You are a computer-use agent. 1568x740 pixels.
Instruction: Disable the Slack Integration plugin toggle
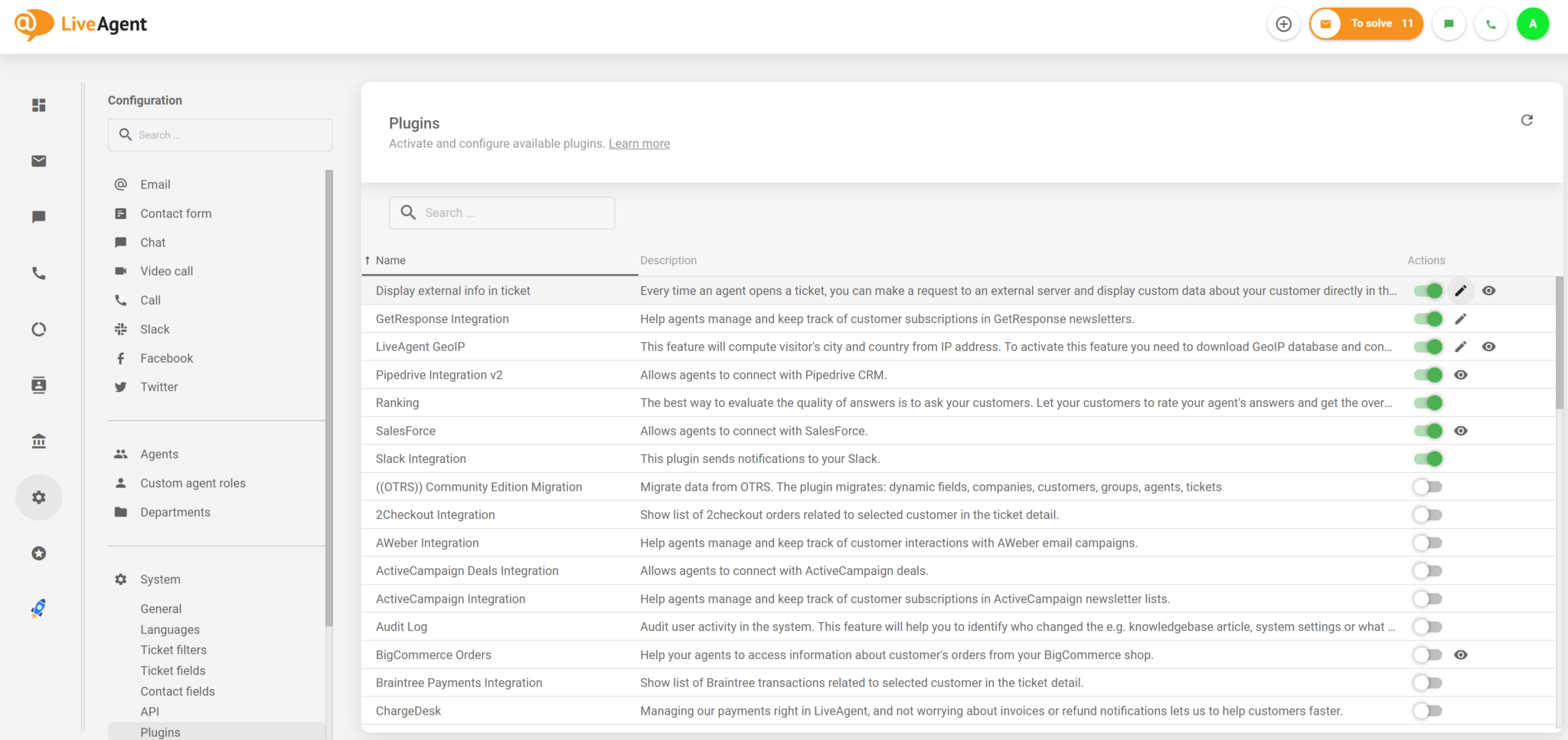tap(1428, 459)
